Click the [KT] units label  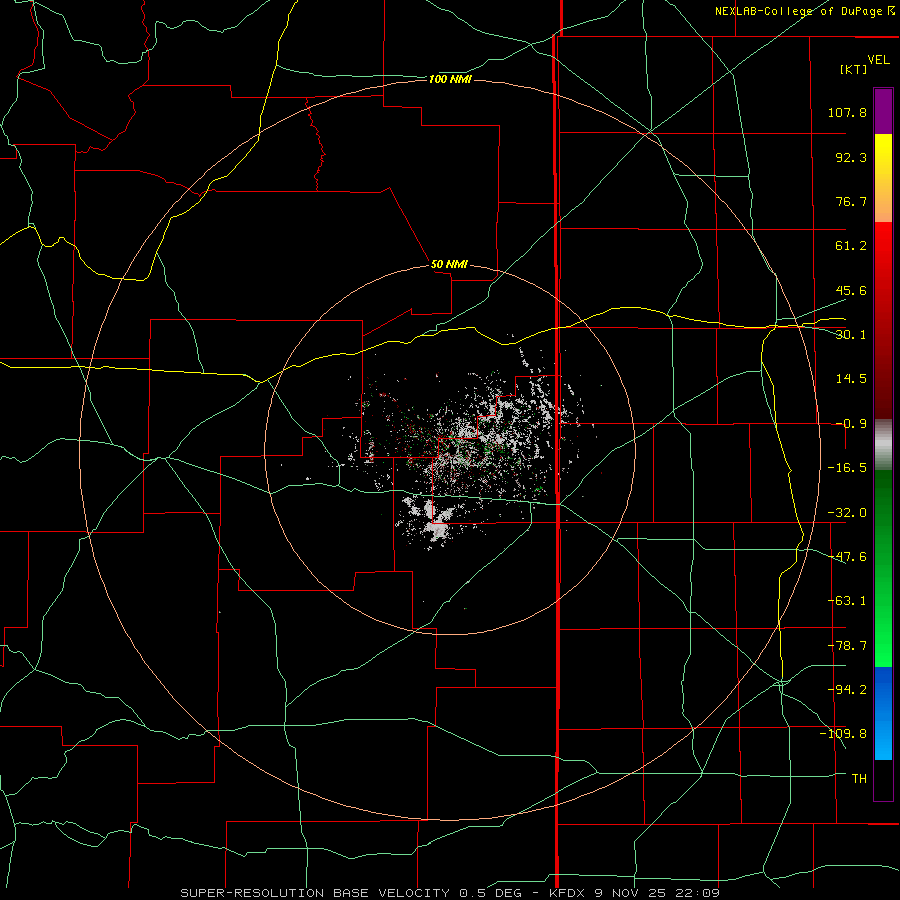coord(853,69)
